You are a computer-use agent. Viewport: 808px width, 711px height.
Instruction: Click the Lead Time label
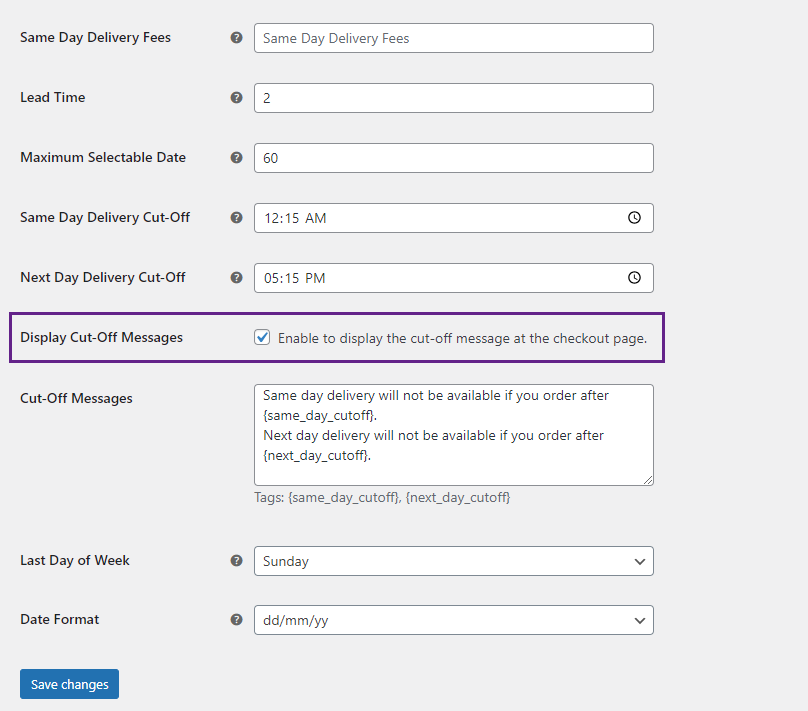[53, 97]
